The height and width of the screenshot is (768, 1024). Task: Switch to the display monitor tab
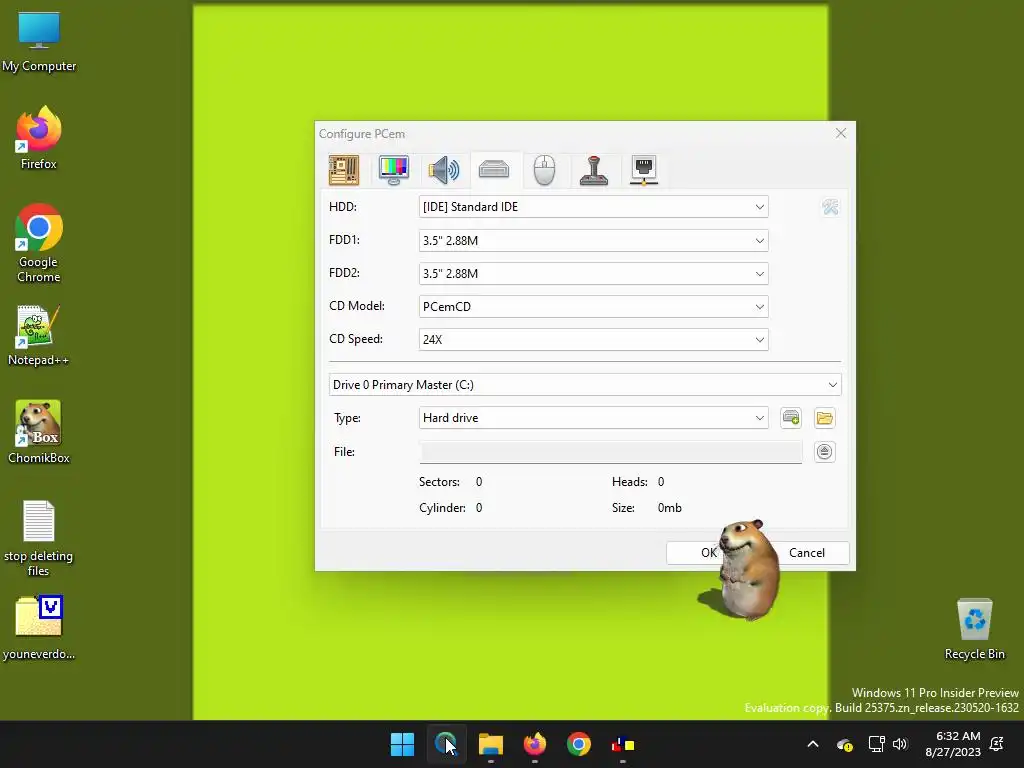[394, 170]
